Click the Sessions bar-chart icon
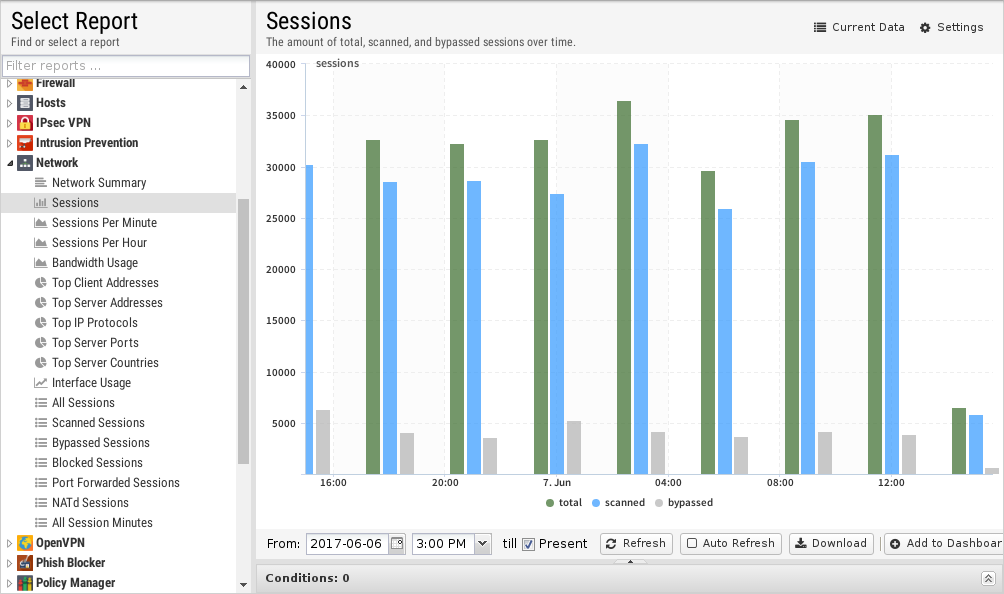The width and height of the screenshot is (1004, 594). 40,203
